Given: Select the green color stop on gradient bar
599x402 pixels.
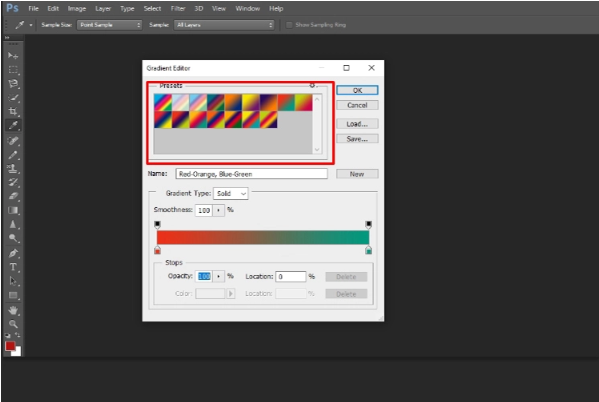Looking at the screenshot, I should pos(368,251).
